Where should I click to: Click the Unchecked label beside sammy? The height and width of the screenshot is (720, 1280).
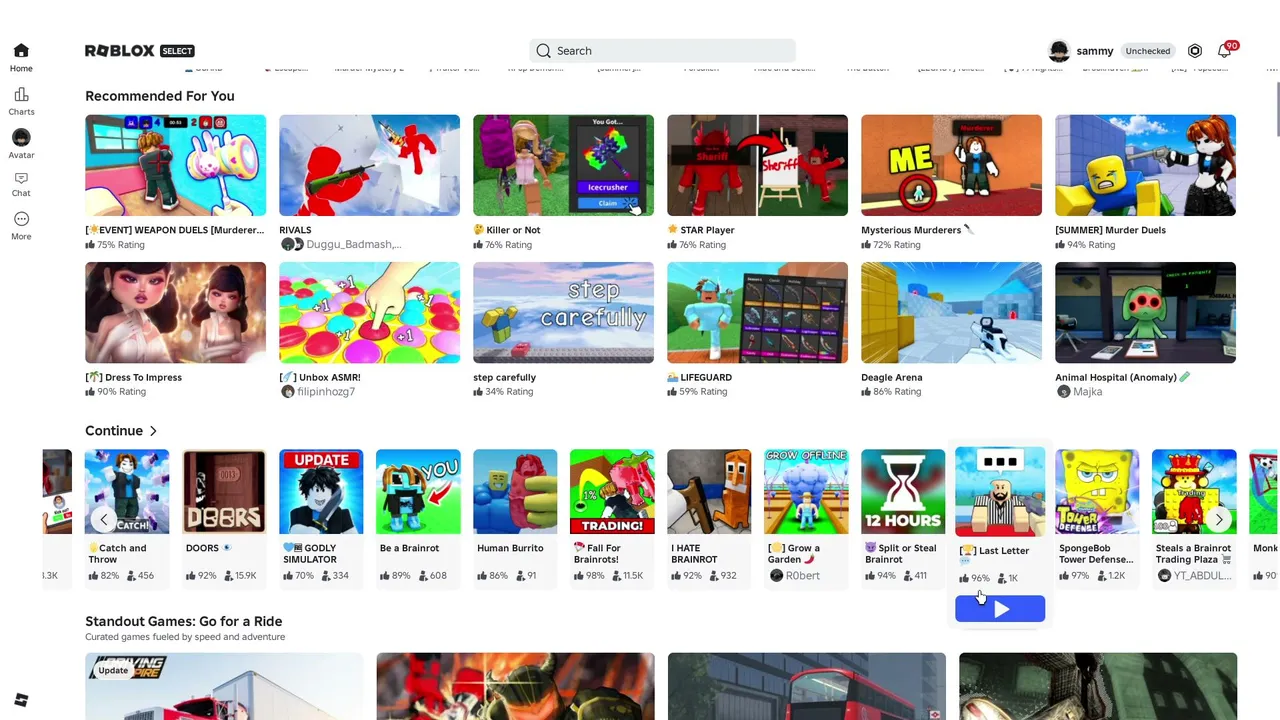pos(1148,51)
